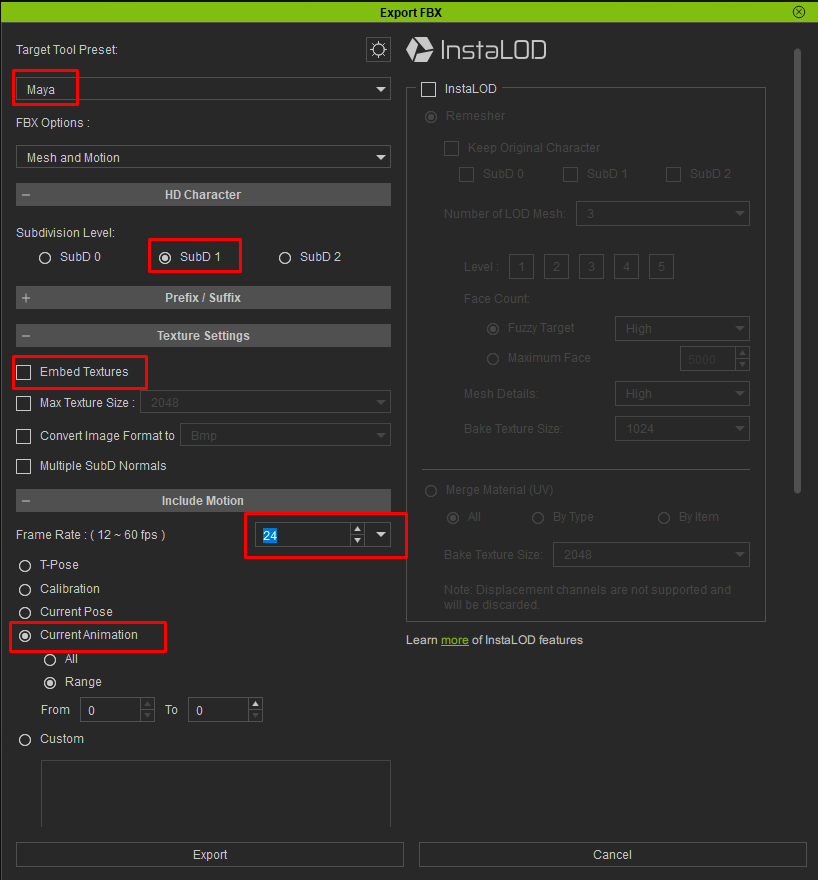Viewport: 818px width, 880px height.
Task: Open Merge Material Bake Texture Size 2048 dropdown
Action: point(651,555)
